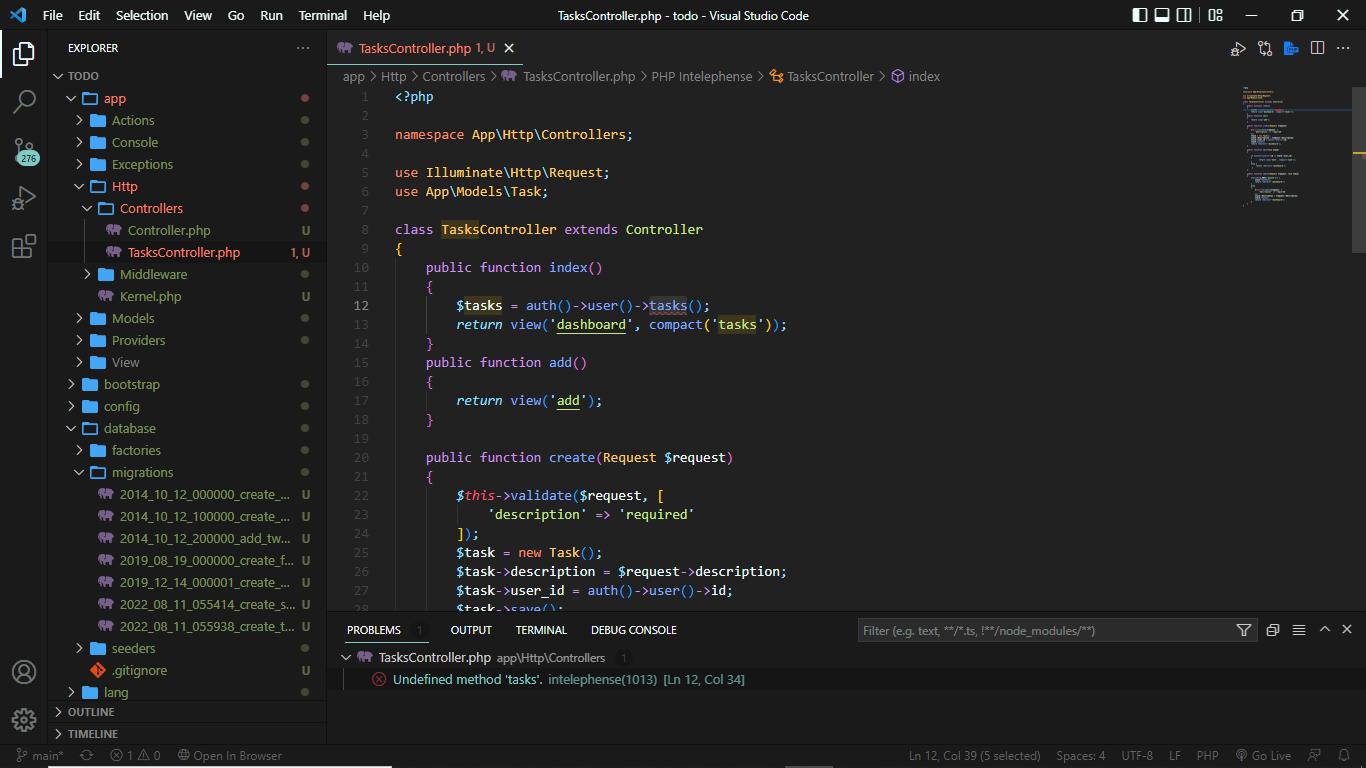Click the synchronize changes icon in status bar
This screenshot has height=768, width=1366.
coord(86,756)
